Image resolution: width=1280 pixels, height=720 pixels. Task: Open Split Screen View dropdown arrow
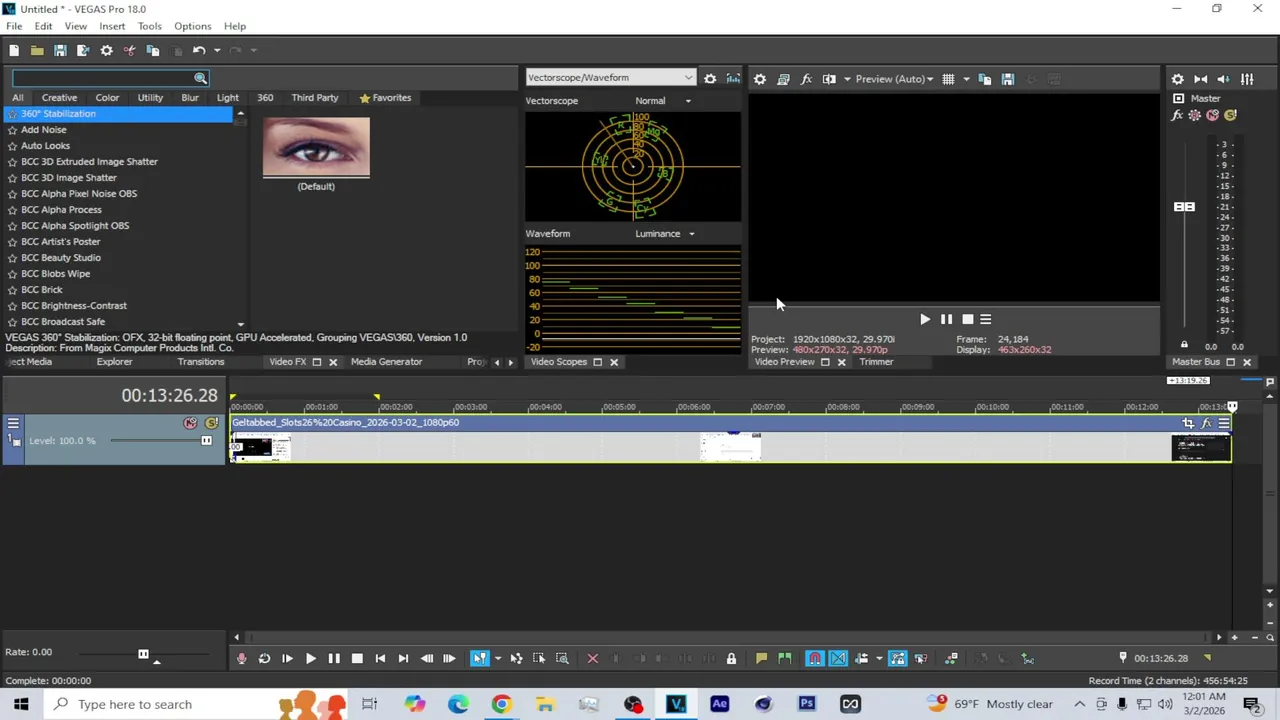click(847, 79)
